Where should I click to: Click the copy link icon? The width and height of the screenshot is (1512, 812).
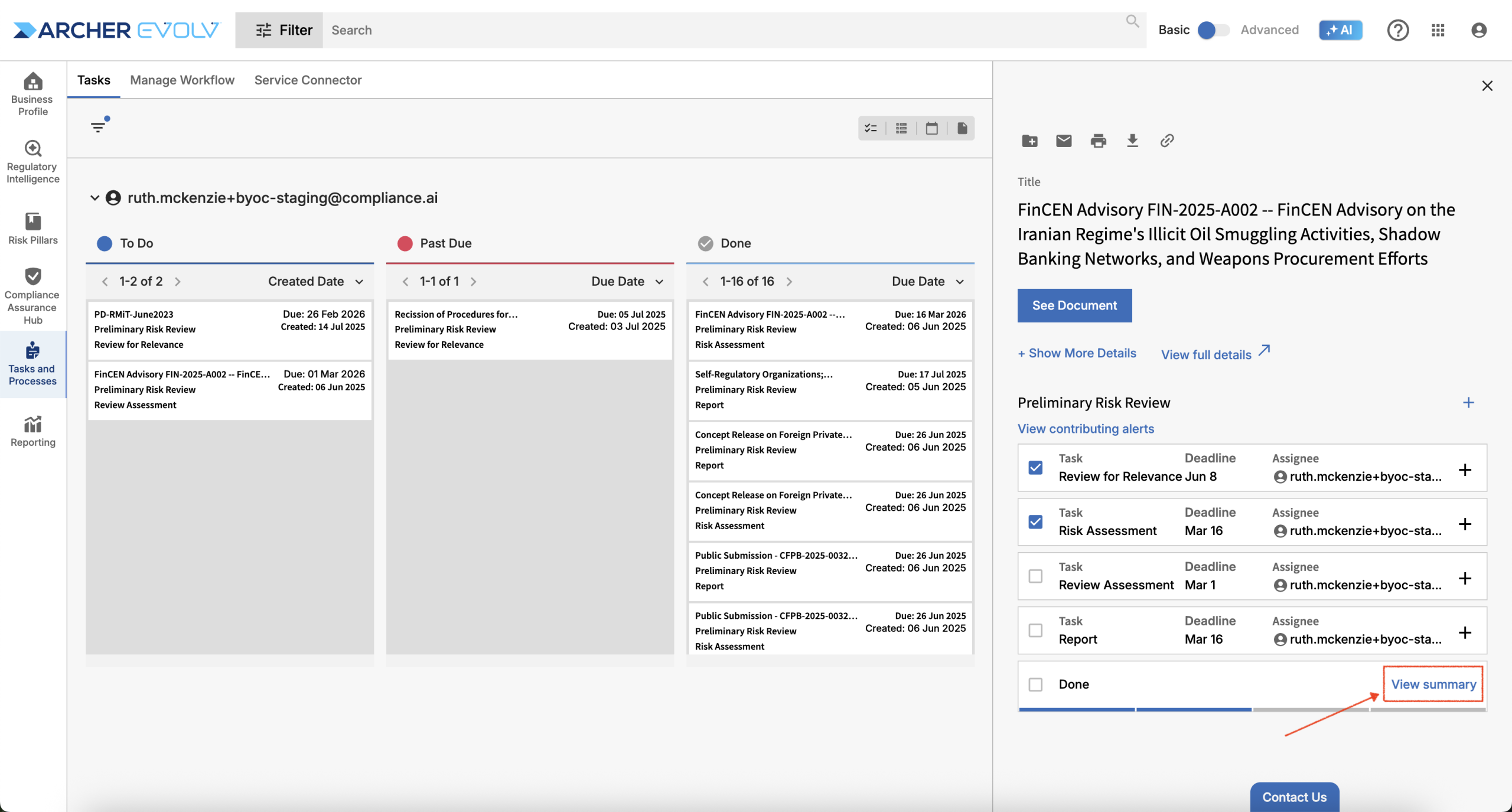coord(1166,141)
